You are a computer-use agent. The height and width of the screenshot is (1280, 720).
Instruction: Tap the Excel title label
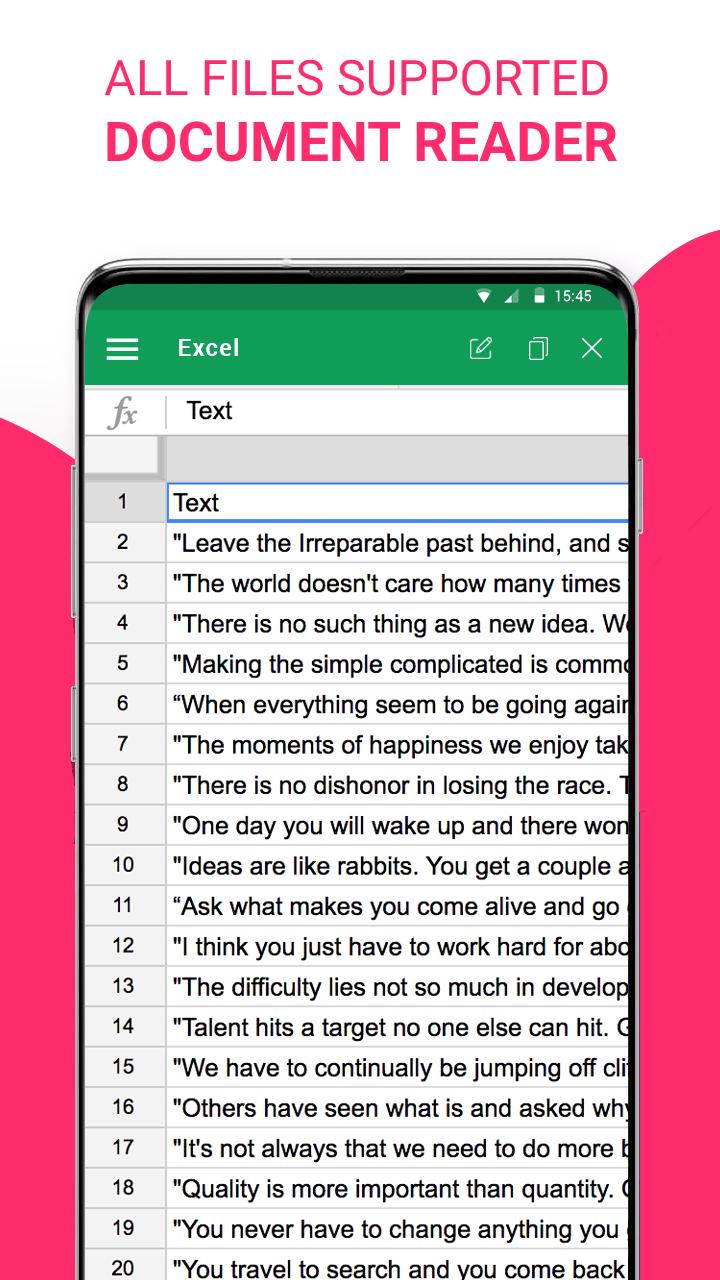[208, 348]
